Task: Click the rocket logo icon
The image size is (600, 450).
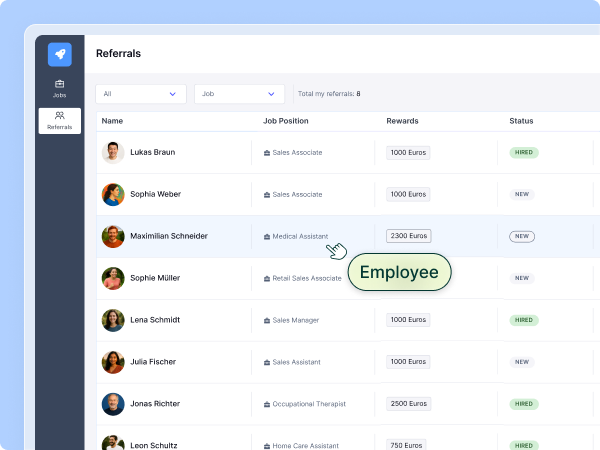Action: point(60,55)
